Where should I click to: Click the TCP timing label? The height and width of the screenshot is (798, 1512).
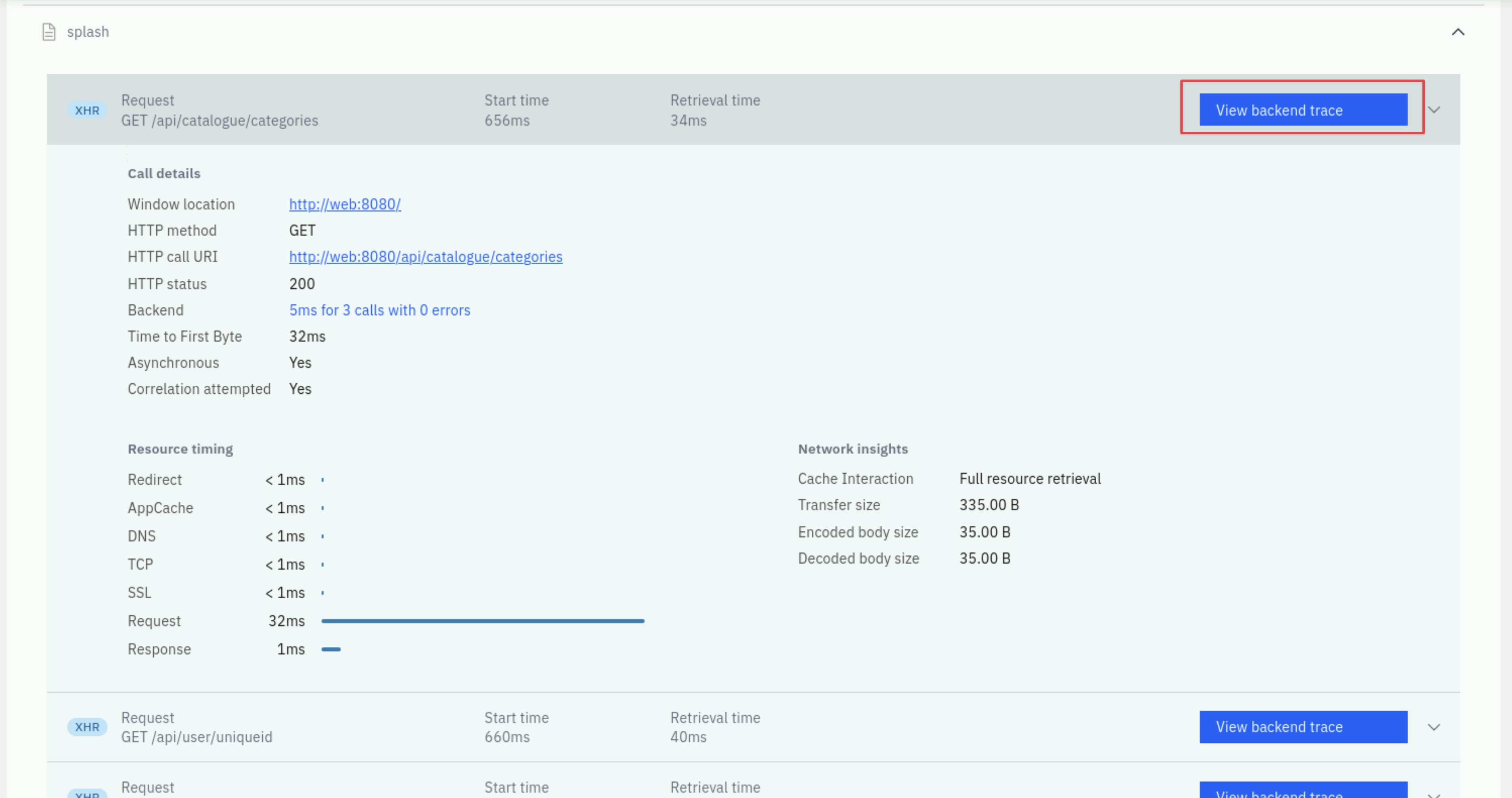pos(140,564)
